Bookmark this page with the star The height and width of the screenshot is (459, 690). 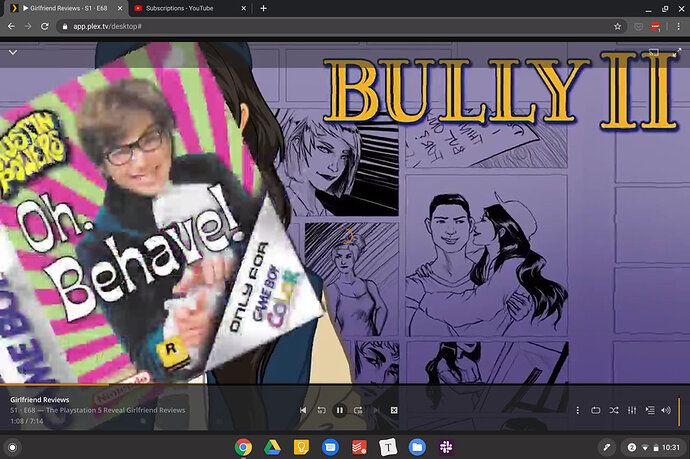[617, 26]
